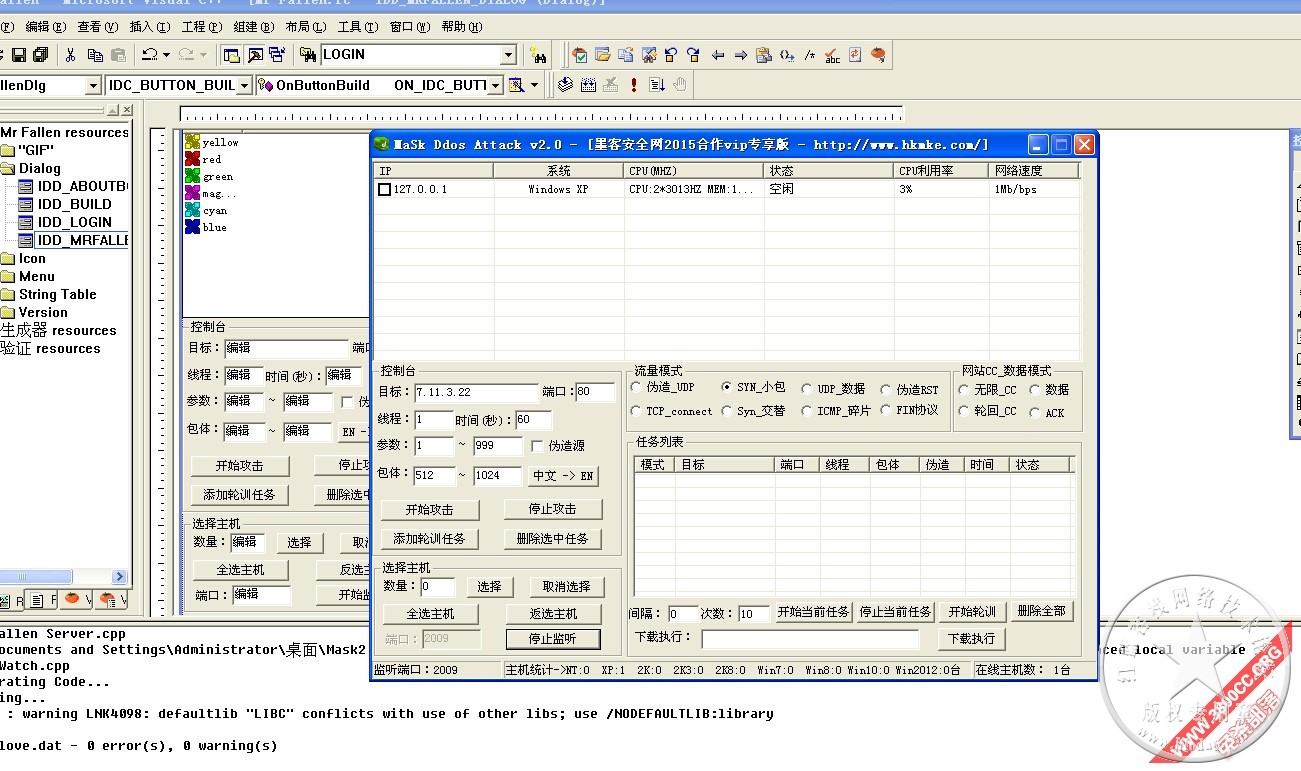This screenshot has height=771, width=1301.
Task: Select the UDP_数据 radio option
Action: tap(807, 389)
